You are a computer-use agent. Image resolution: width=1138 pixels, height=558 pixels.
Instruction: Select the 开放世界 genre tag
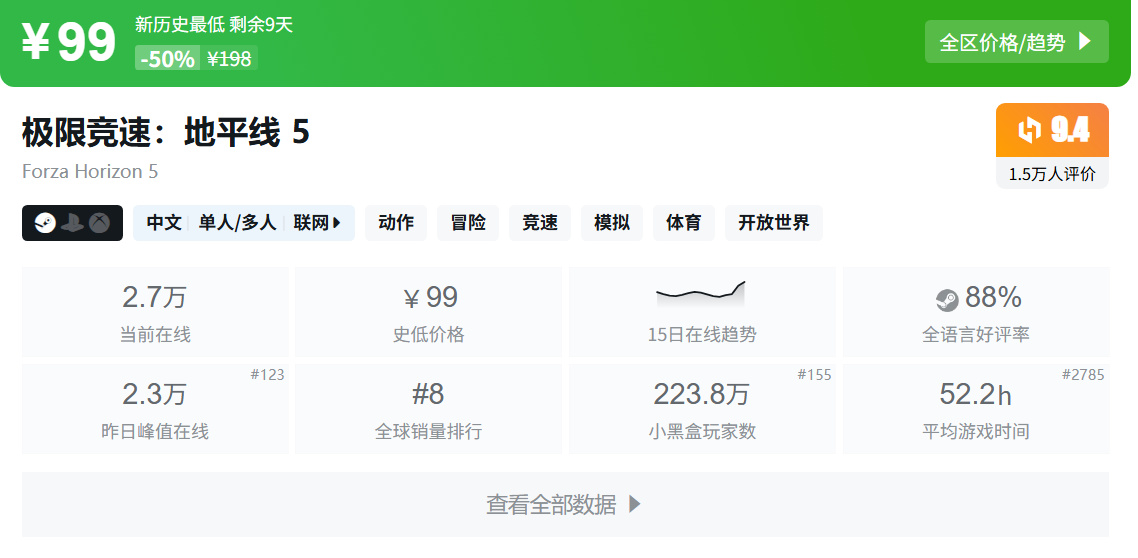click(774, 223)
